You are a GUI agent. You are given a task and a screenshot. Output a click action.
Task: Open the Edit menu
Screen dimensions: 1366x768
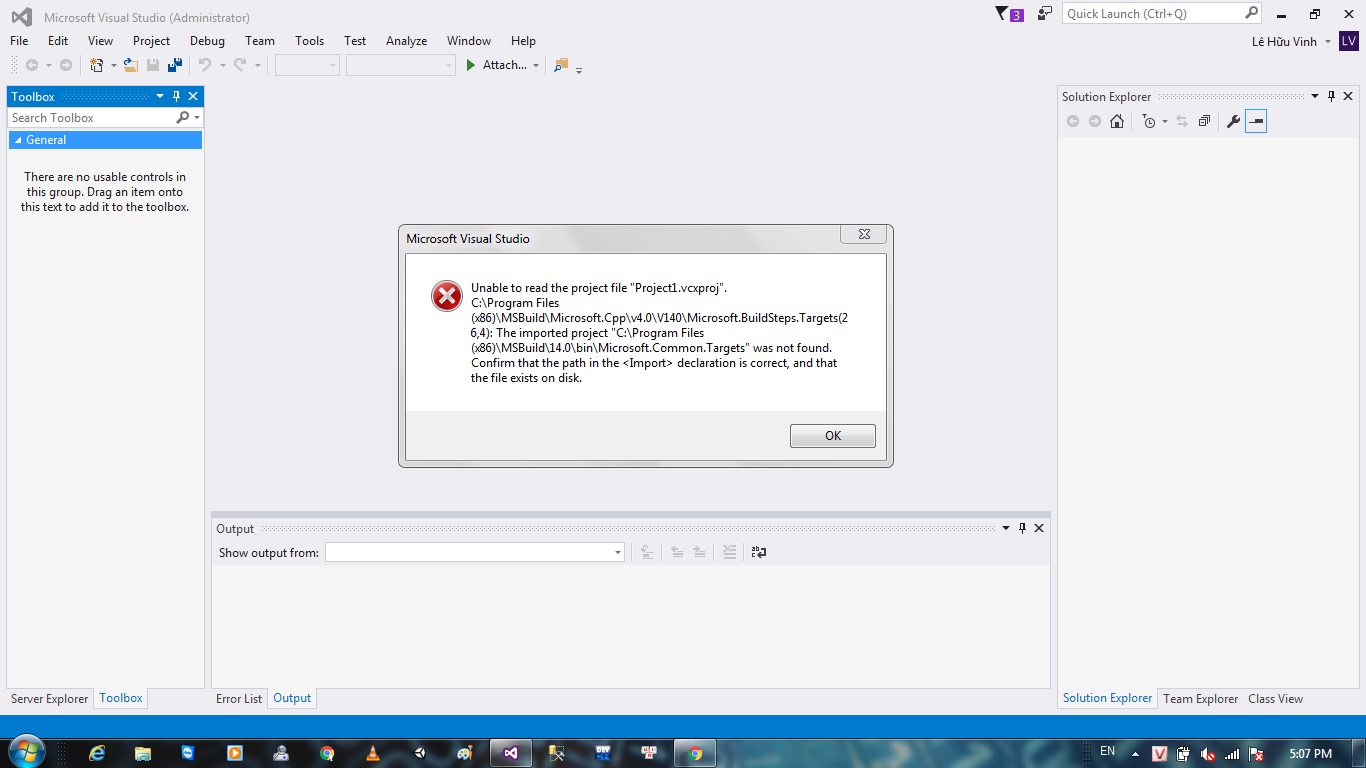coord(58,41)
